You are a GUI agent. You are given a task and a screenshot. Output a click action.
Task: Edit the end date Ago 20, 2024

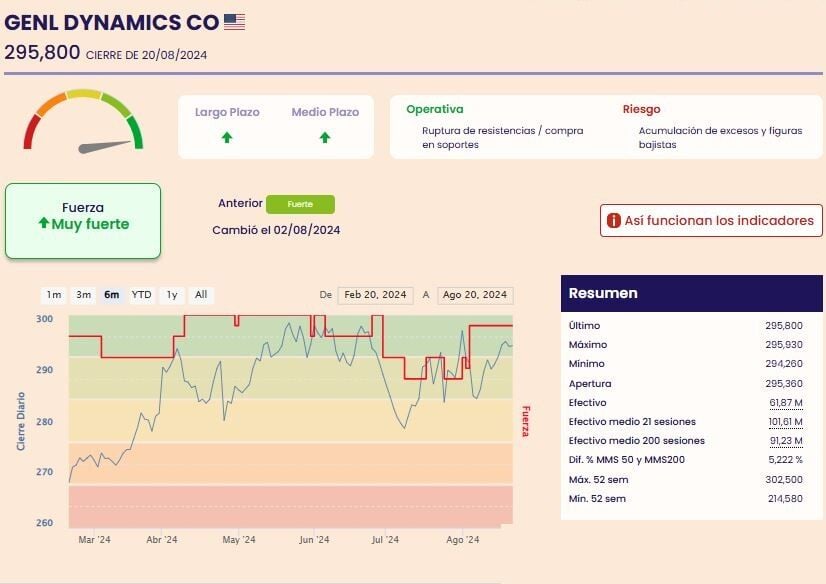point(475,295)
